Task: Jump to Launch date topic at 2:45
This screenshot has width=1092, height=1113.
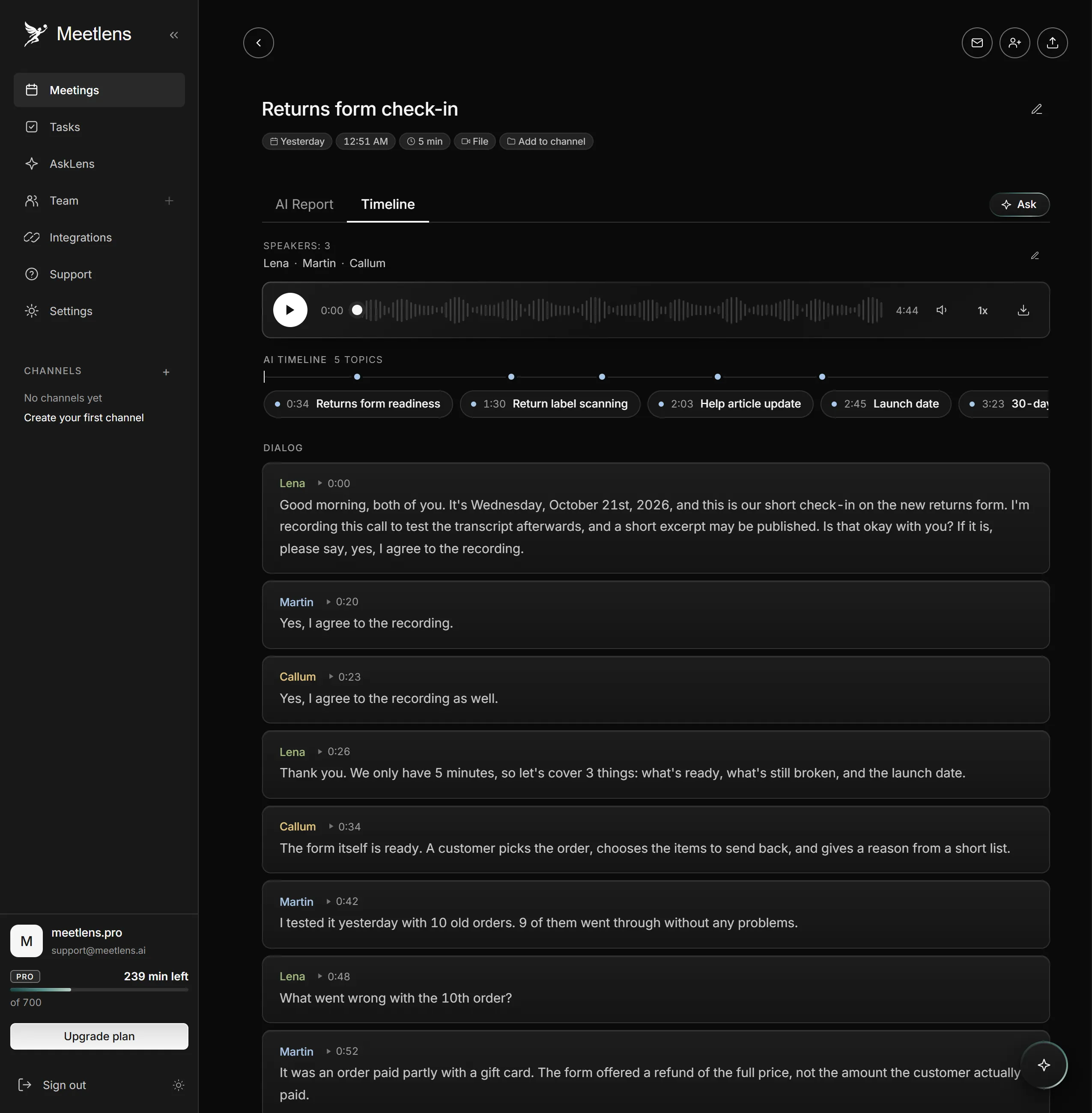Action: point(886,404)
